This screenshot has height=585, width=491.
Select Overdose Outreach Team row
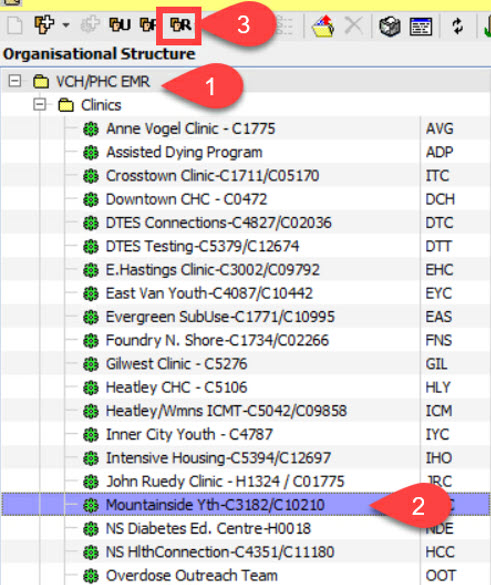click(x=246, y=575)
